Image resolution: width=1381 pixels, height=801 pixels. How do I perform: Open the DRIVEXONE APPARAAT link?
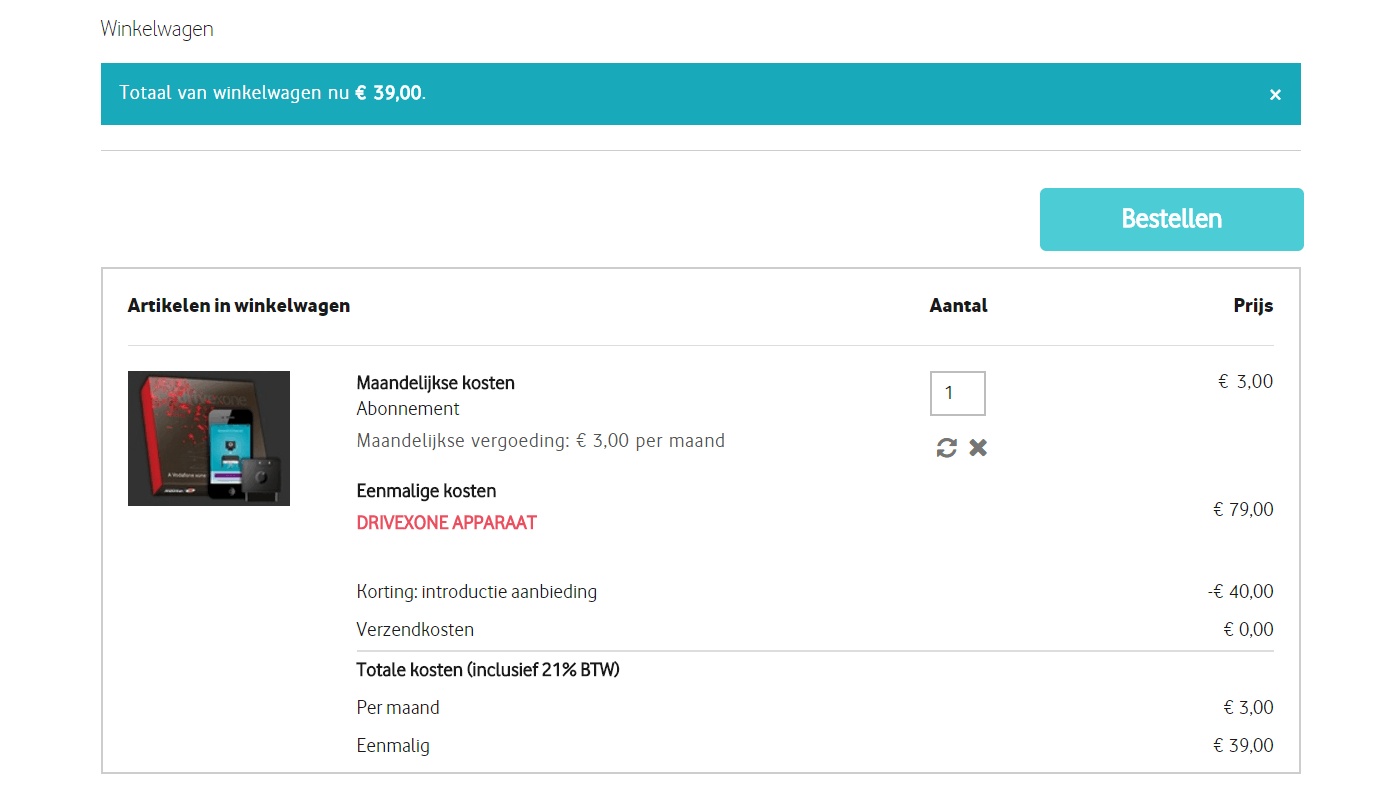point(446,523)
